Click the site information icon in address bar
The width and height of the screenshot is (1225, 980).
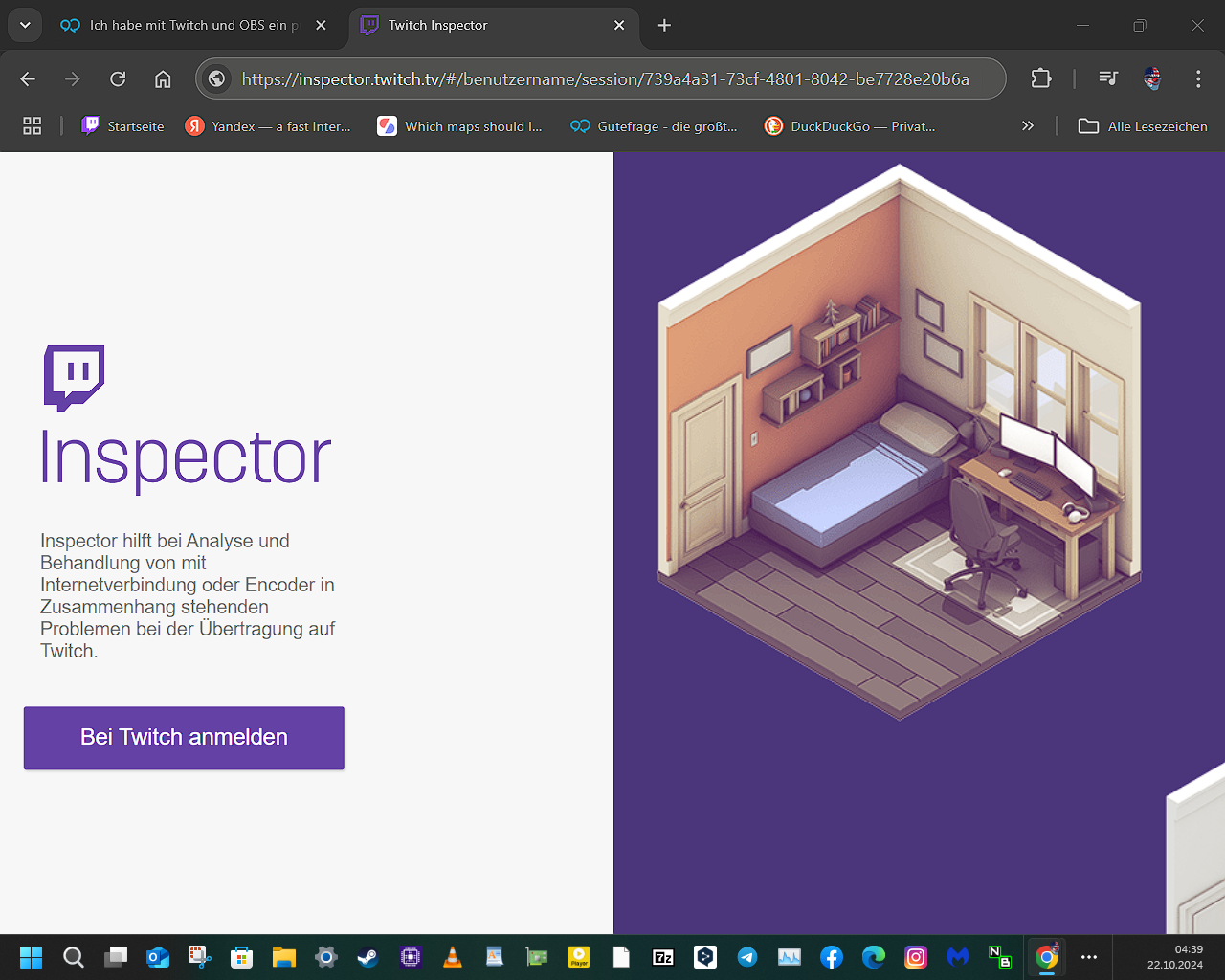point(217,79)
